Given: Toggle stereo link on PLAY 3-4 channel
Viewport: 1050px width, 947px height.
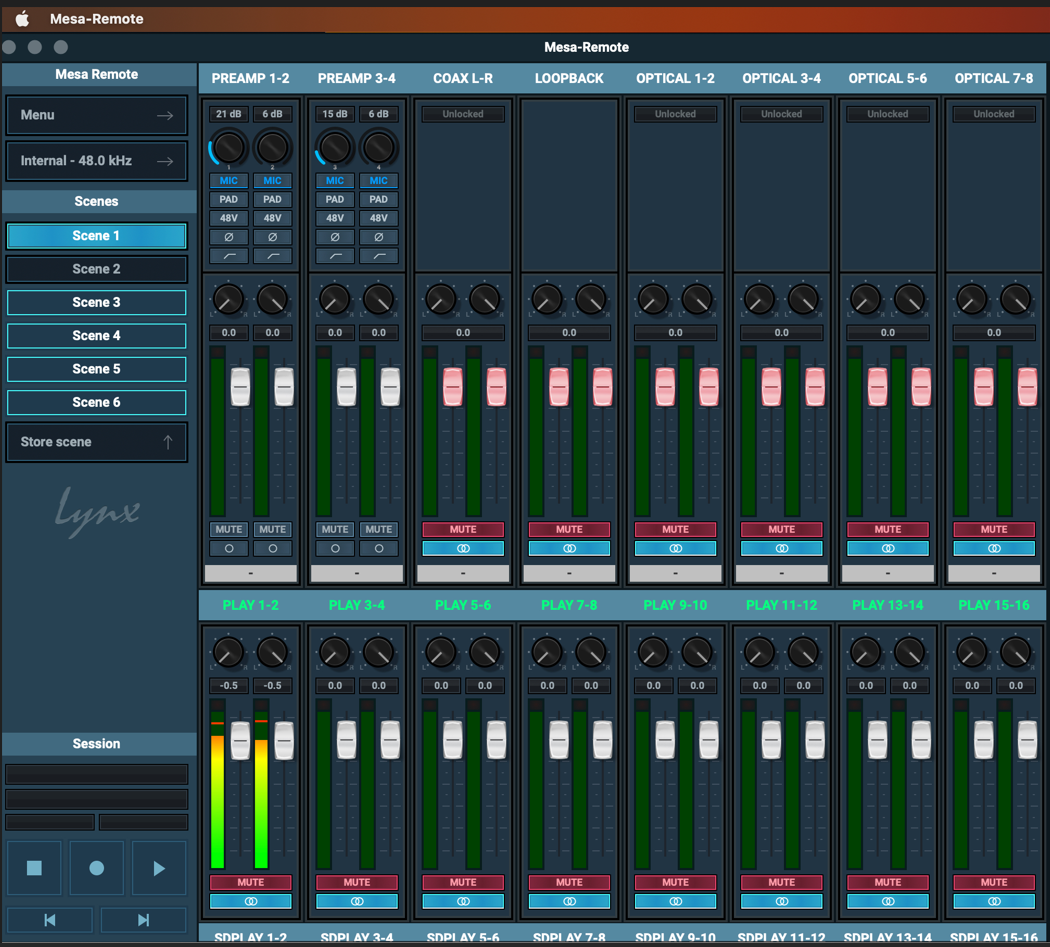Looking at the screenshot, I should (x=357, y=901).
